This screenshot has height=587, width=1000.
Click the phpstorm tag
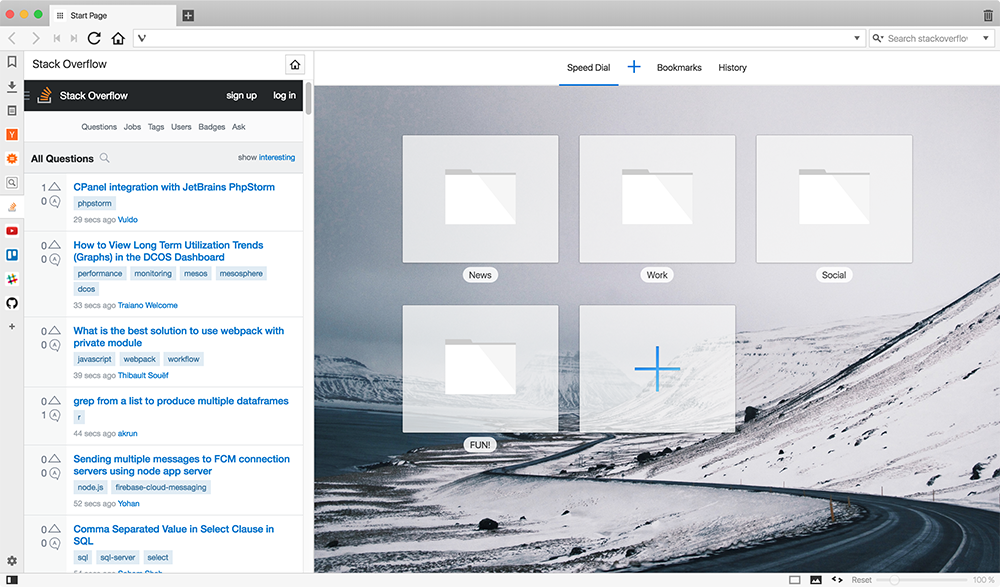pyautogui.click(x=94, y=204)
